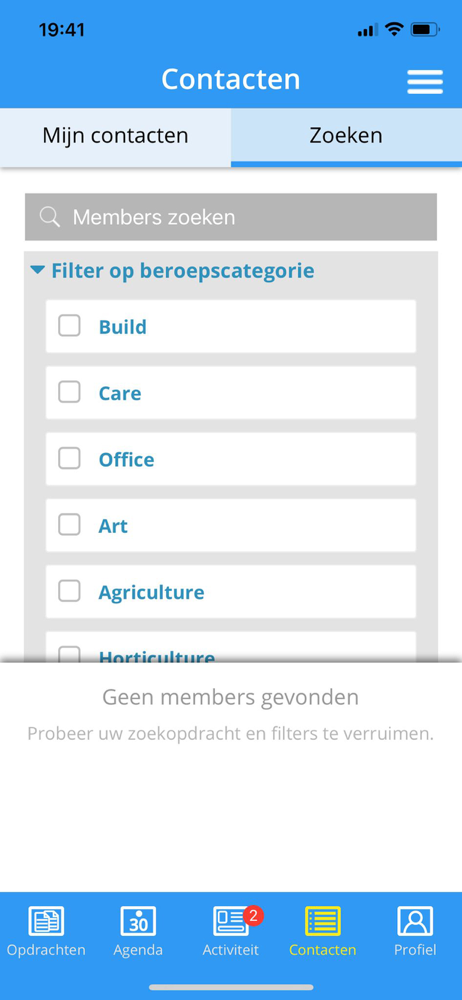Click the Office category label

126,460
